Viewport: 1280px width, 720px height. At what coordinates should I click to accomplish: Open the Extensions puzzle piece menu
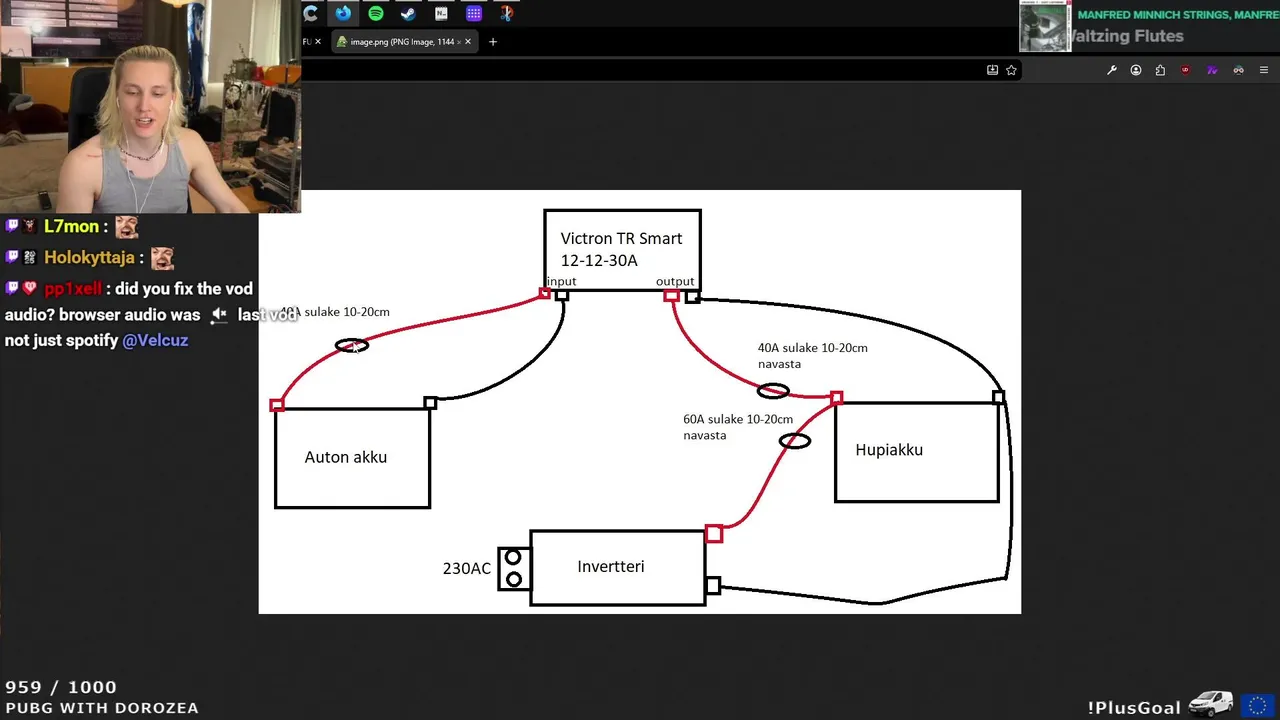click(x=1160, y=70)
